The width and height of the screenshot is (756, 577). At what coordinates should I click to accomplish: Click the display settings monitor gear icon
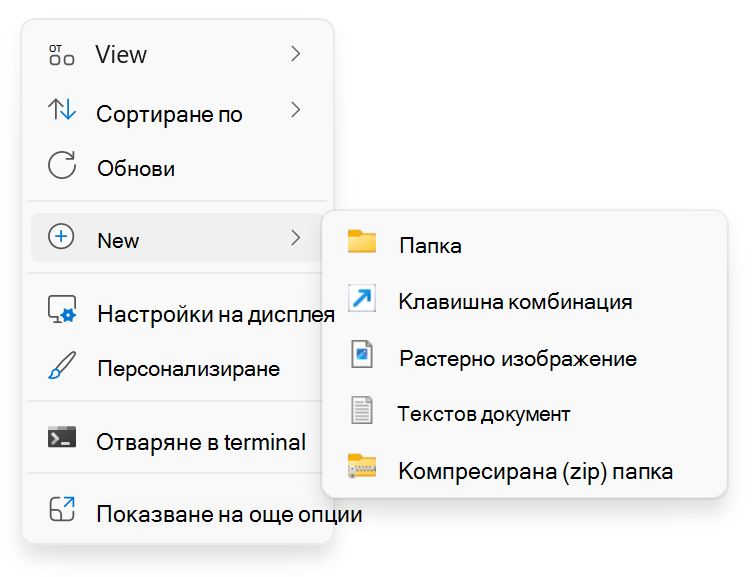pyautogui.click(x=62, y=309)
